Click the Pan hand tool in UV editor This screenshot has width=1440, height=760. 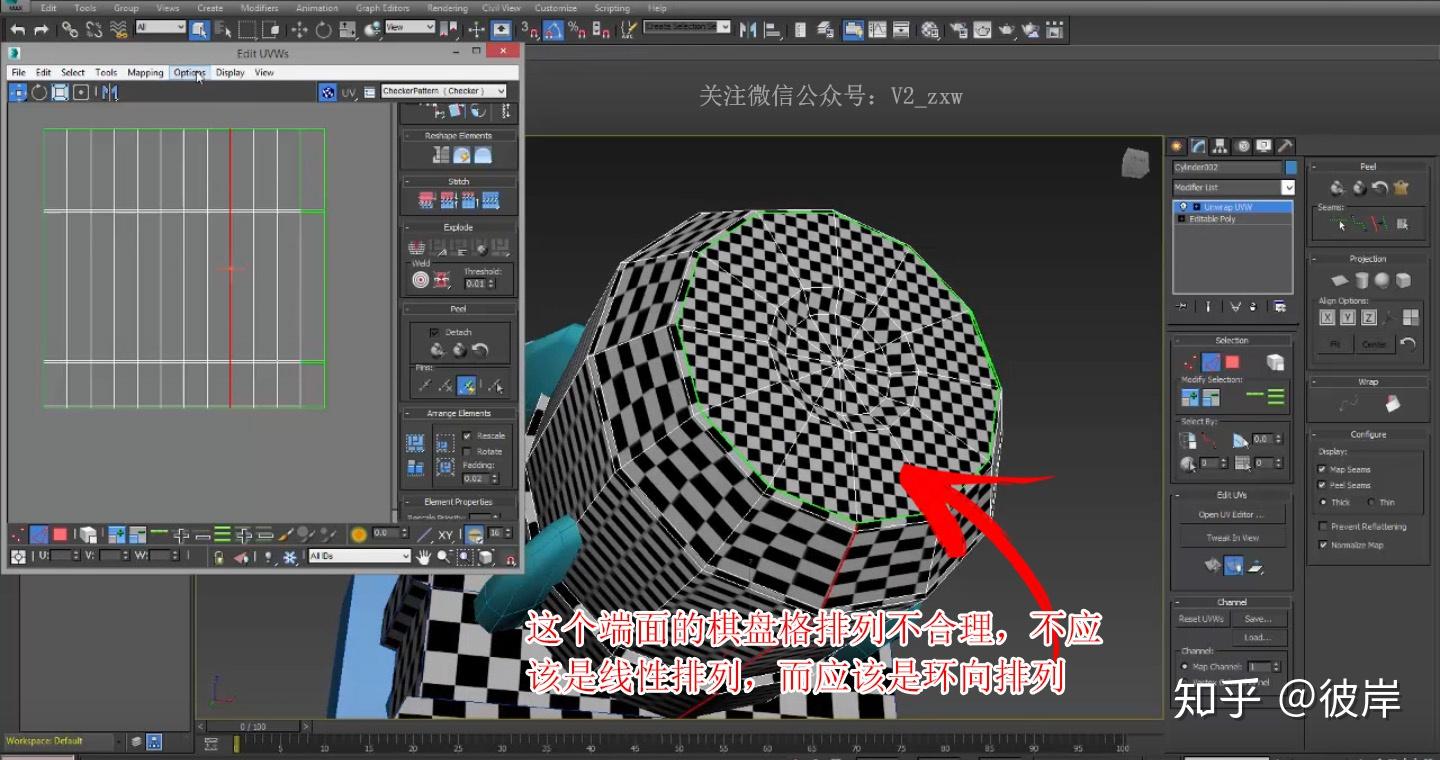(x=423, y=557)
